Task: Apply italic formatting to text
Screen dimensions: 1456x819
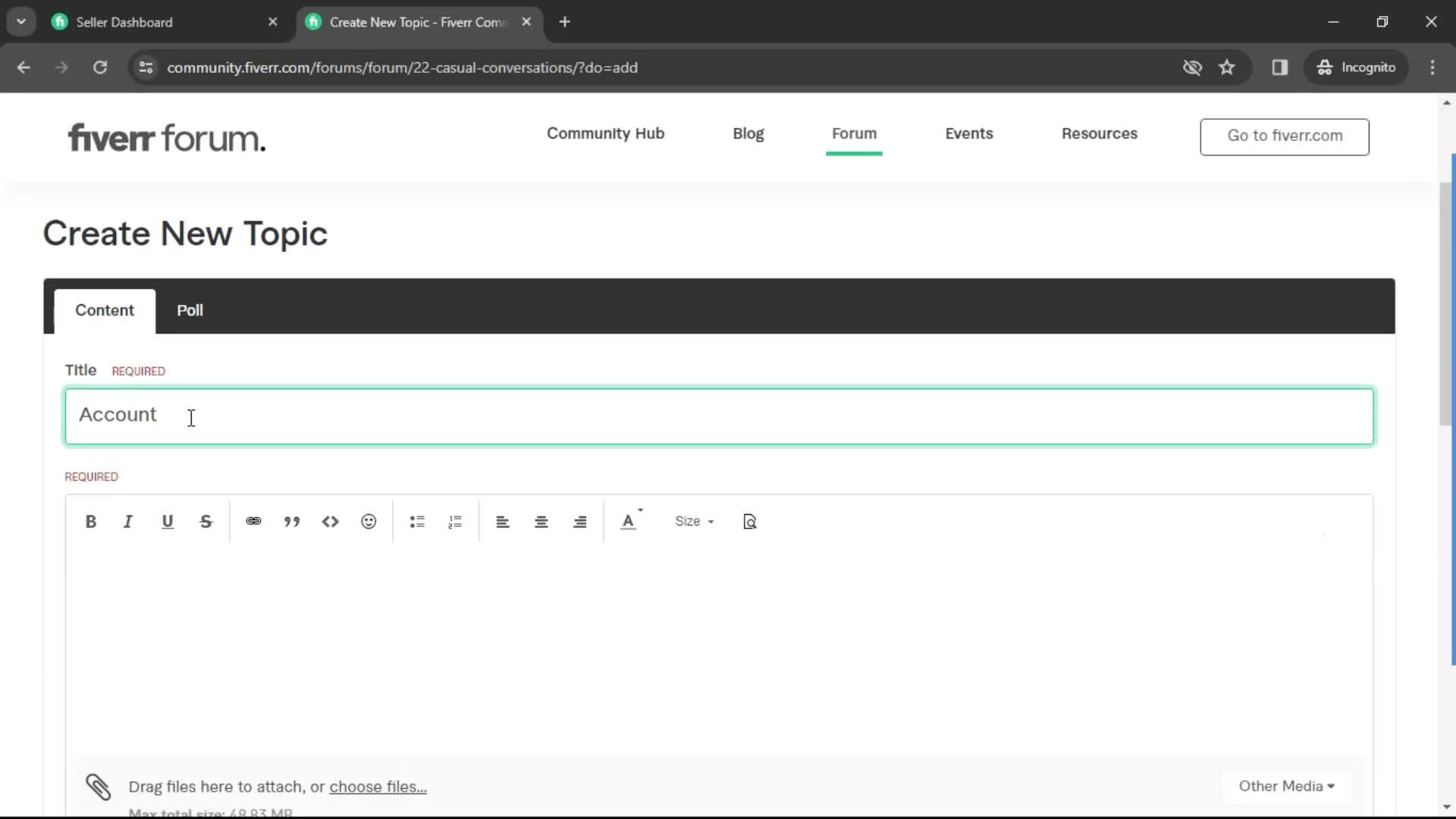Action: [x=128, y=521]
